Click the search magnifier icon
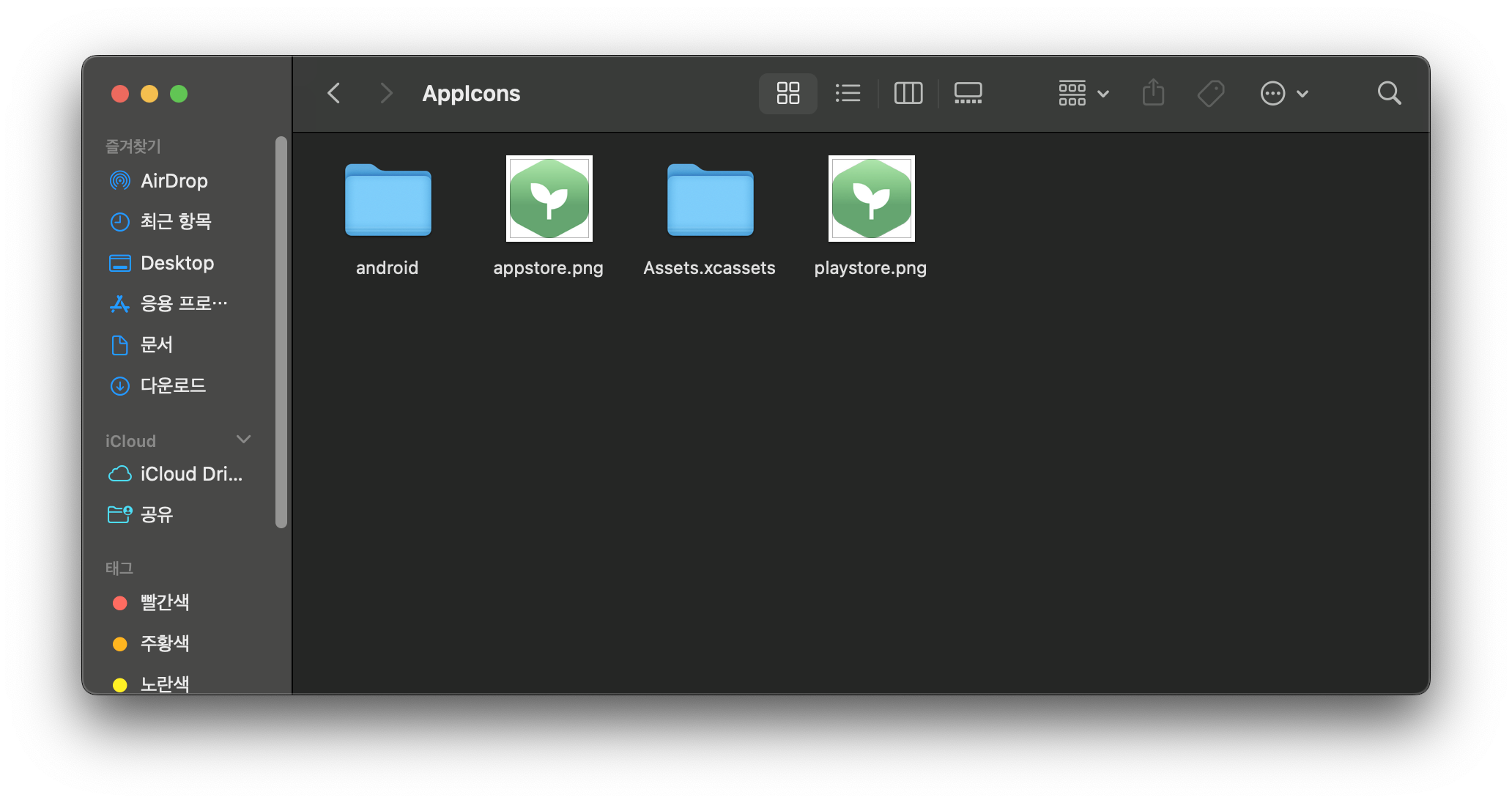The width and height of the screenshot is (1512, 803). tap(1389, 93)
